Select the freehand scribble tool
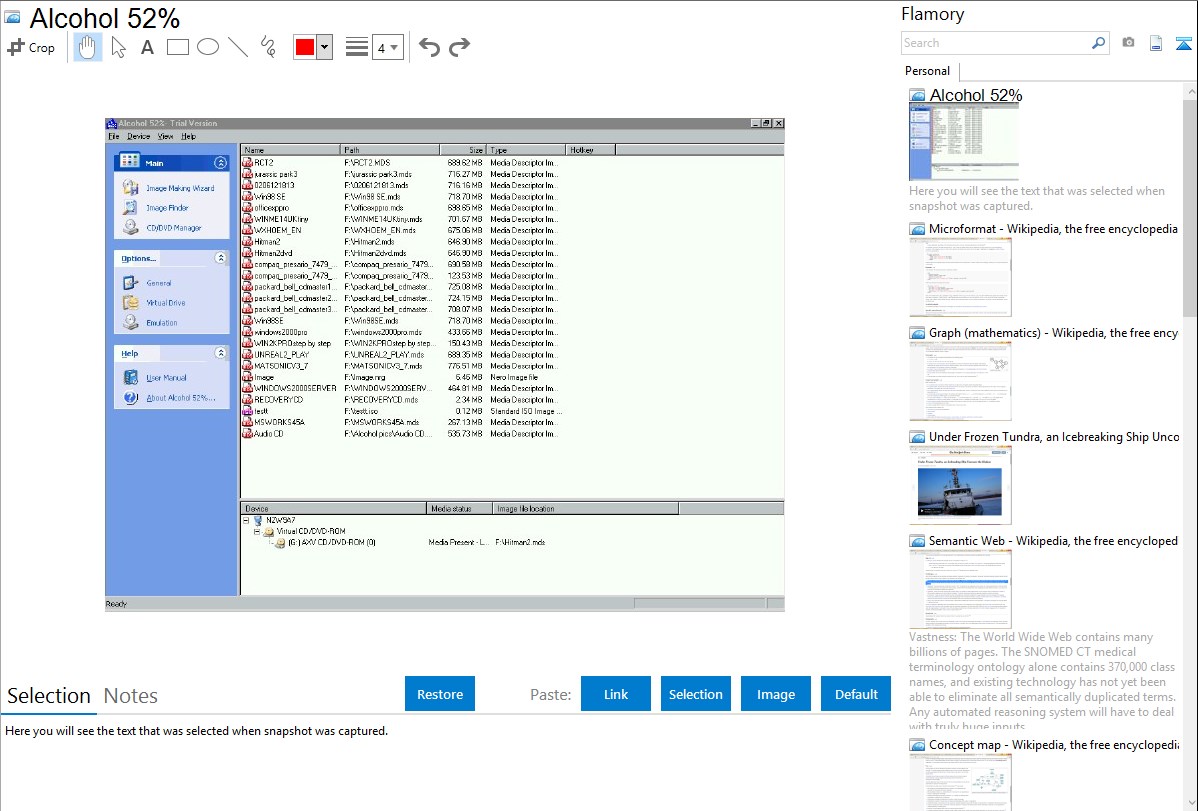The width and height of the screenshot is (1198, 811). click(268, 47)
